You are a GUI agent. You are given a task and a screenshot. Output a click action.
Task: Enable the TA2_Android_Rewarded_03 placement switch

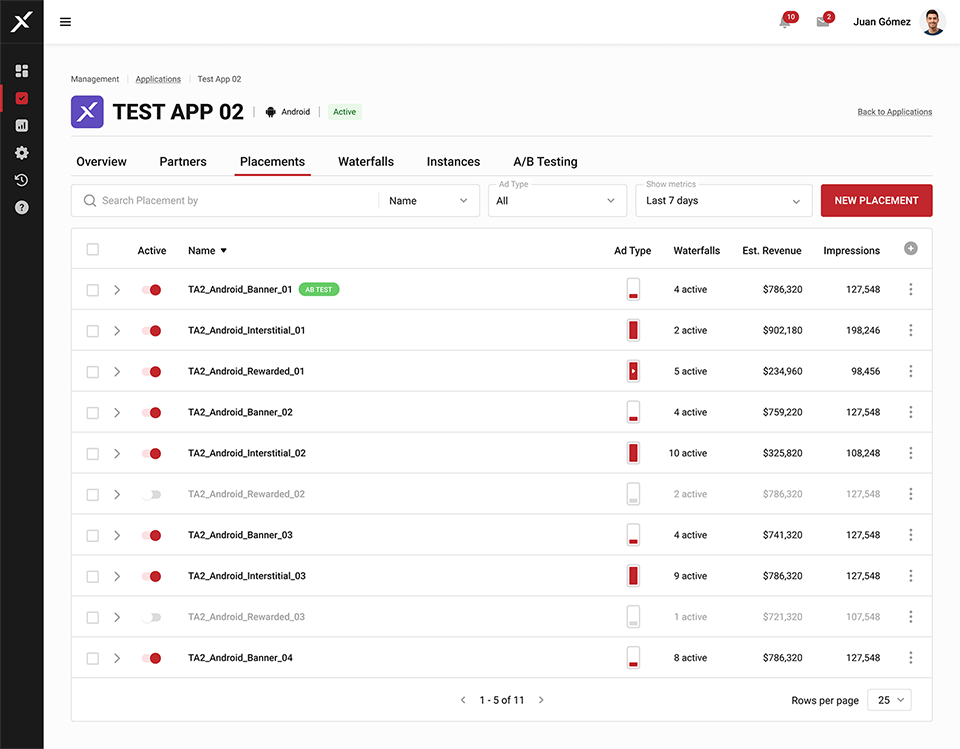click(151, 617)
